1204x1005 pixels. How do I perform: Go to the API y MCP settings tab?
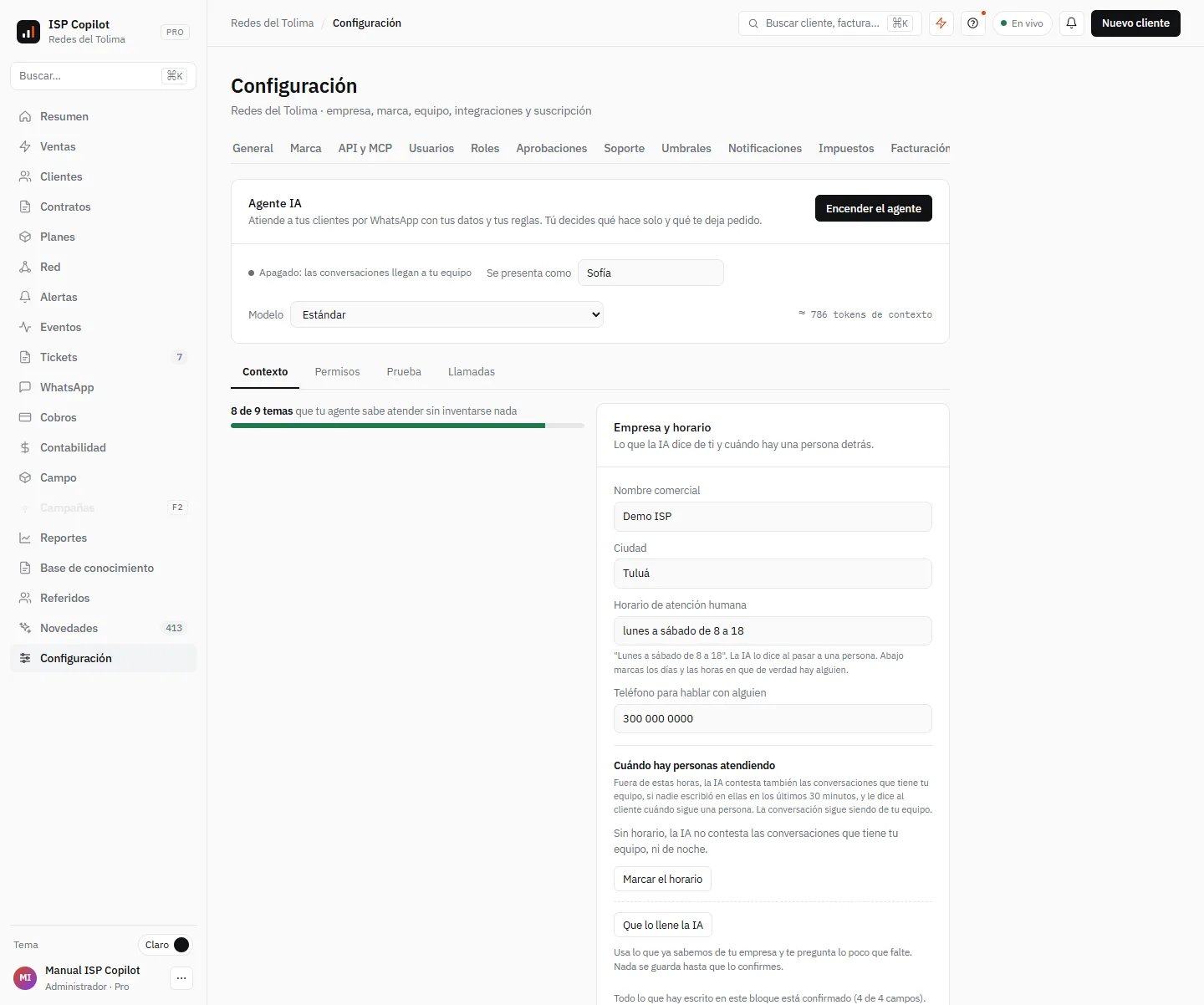pos(365,148)
